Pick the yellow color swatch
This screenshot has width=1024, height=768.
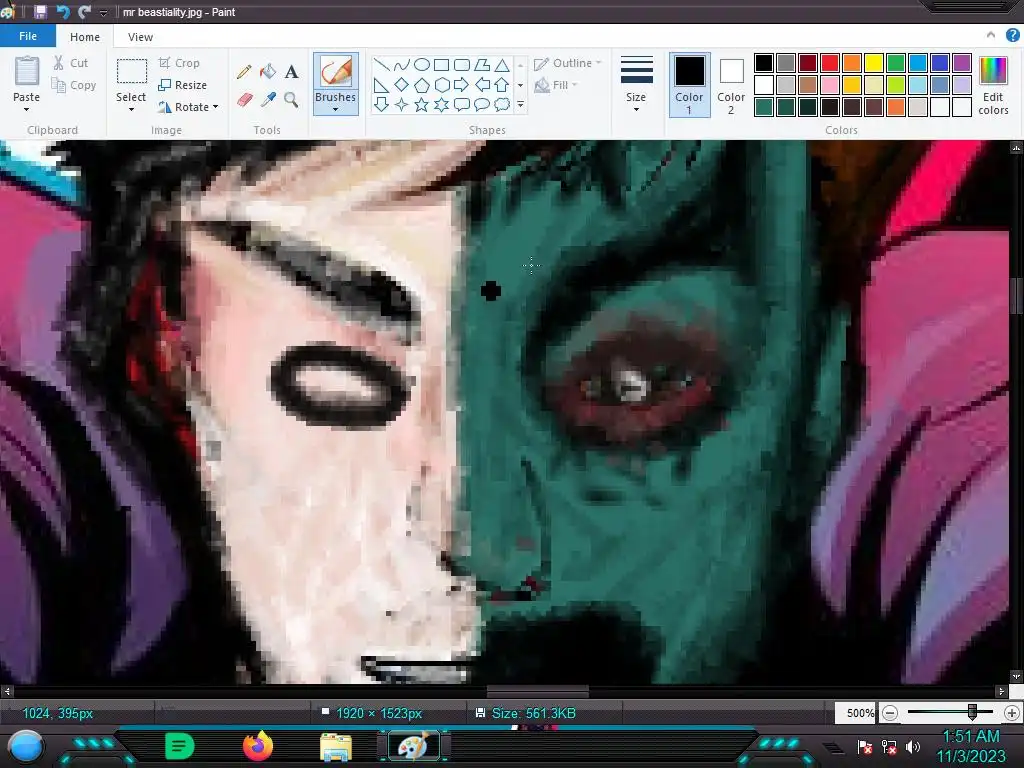pos(874,63)
